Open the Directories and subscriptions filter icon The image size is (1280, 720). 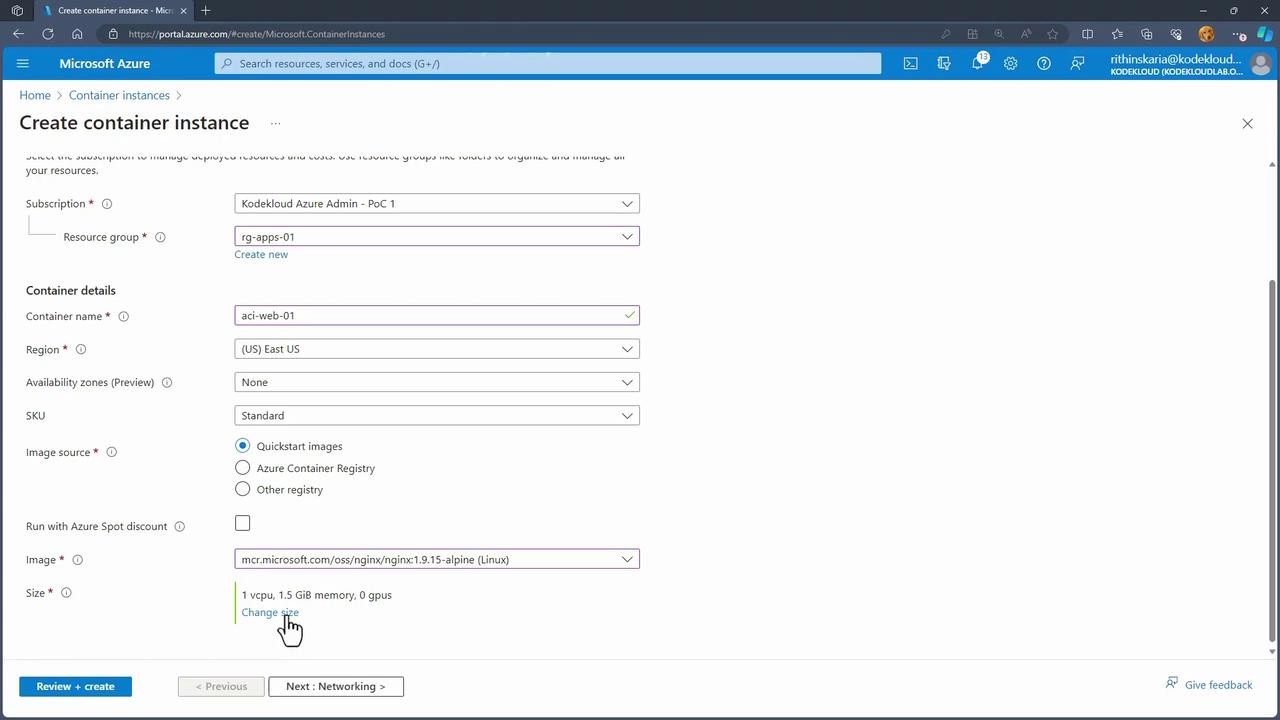(x=943, y=63)
